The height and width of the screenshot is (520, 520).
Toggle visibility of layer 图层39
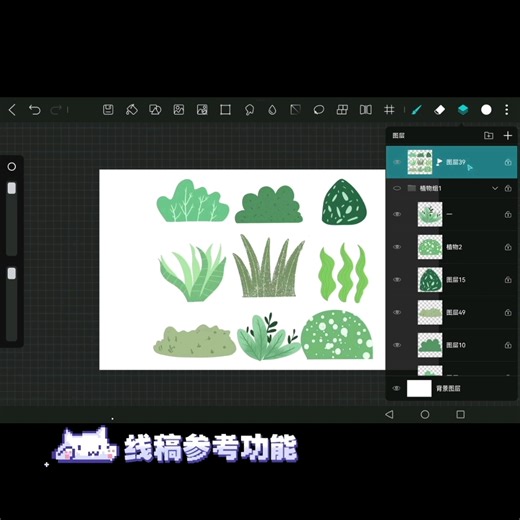pyautogui.click(x=397, y=162)
